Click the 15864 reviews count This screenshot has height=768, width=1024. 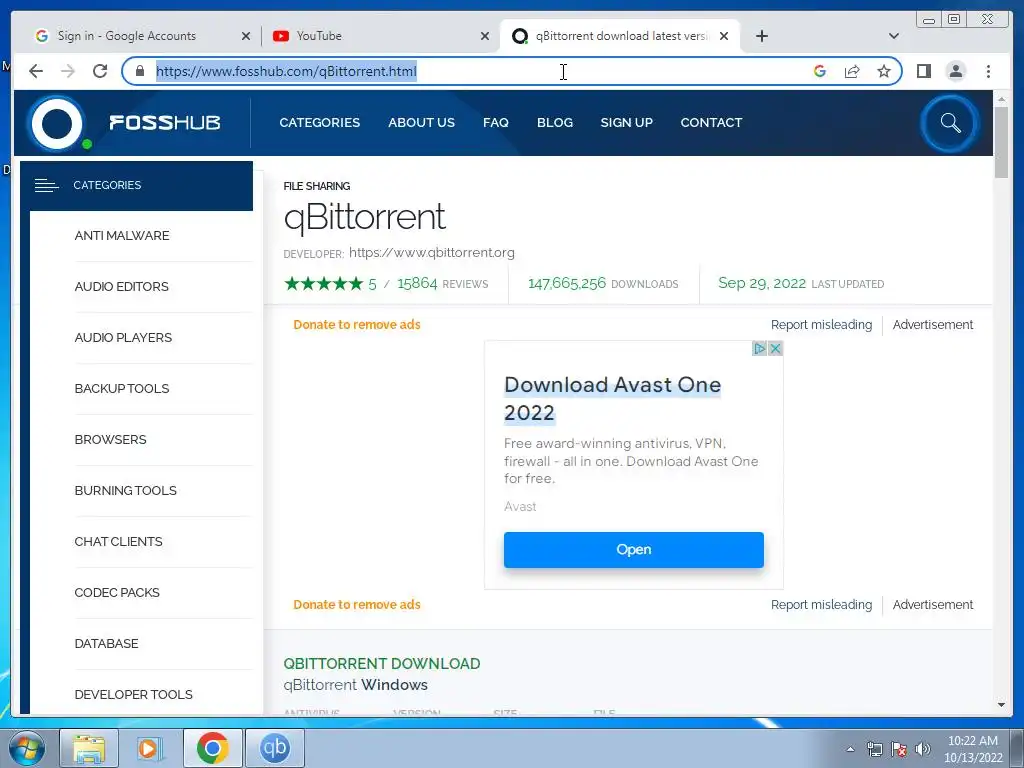point(417,283)
